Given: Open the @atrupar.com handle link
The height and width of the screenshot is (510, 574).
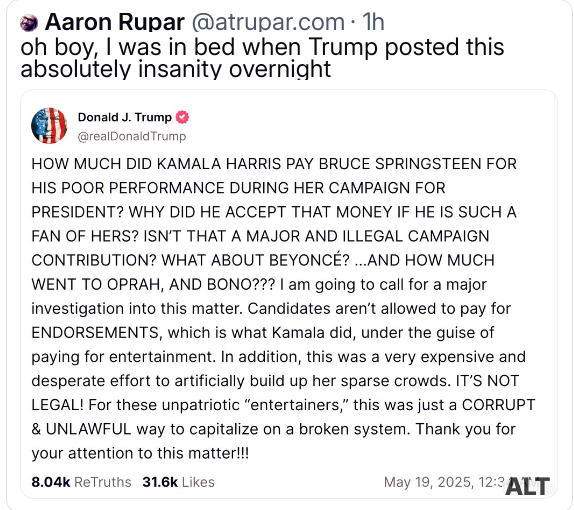Looking at the screenshot, I should click(x=268, y=22).
